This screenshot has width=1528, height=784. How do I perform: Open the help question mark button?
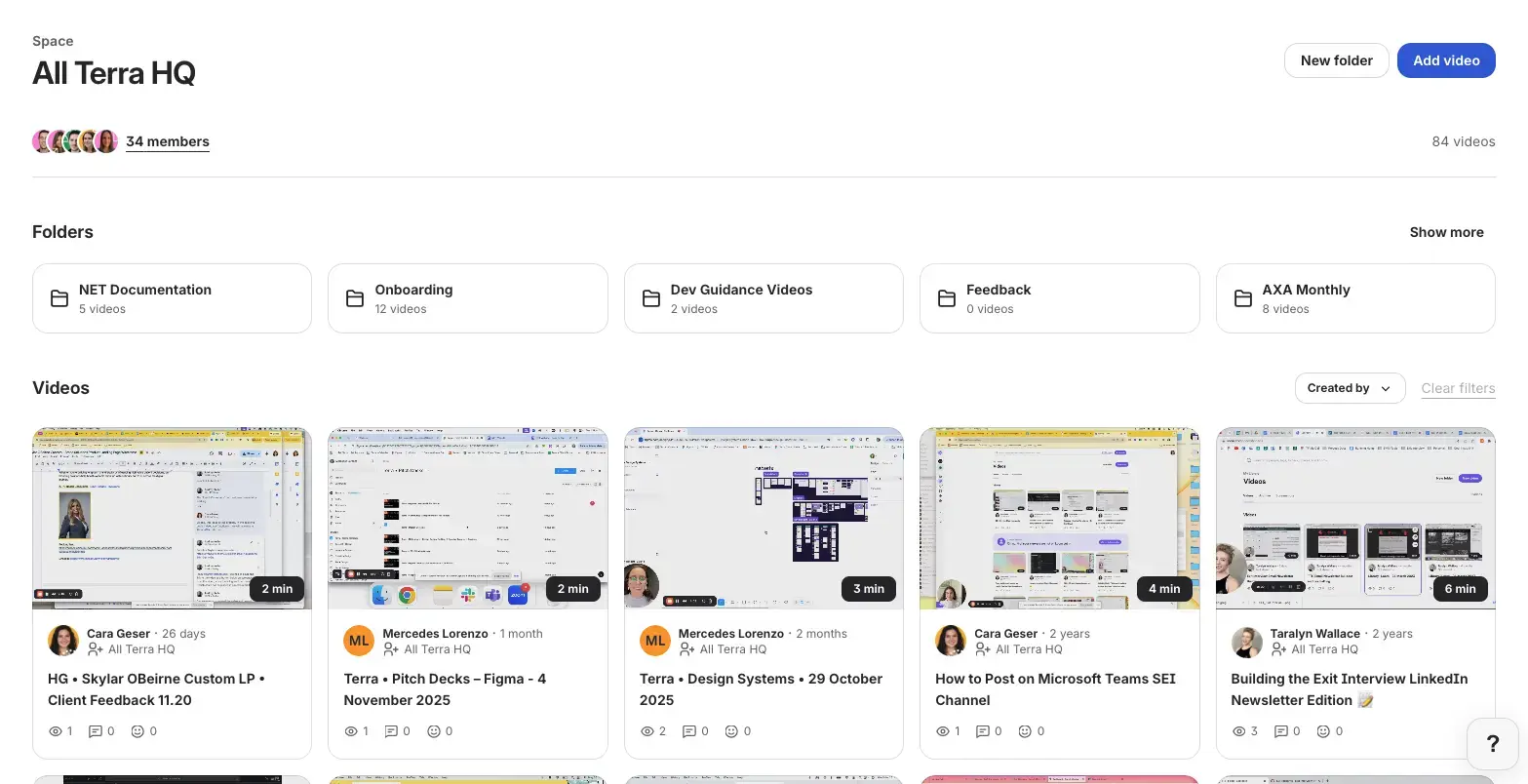(1492, 745)
